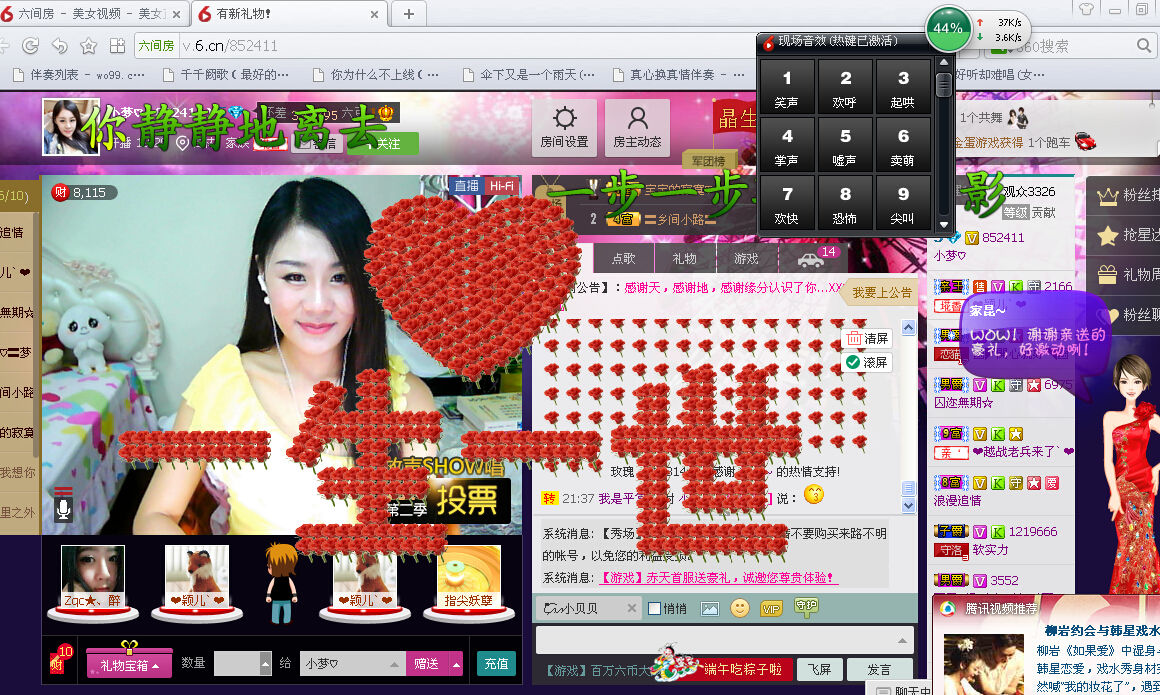This screenshot has height=695, width=1160.
Task: Play sound effect 2 欢呼
Action: click(x=845, y=87)
